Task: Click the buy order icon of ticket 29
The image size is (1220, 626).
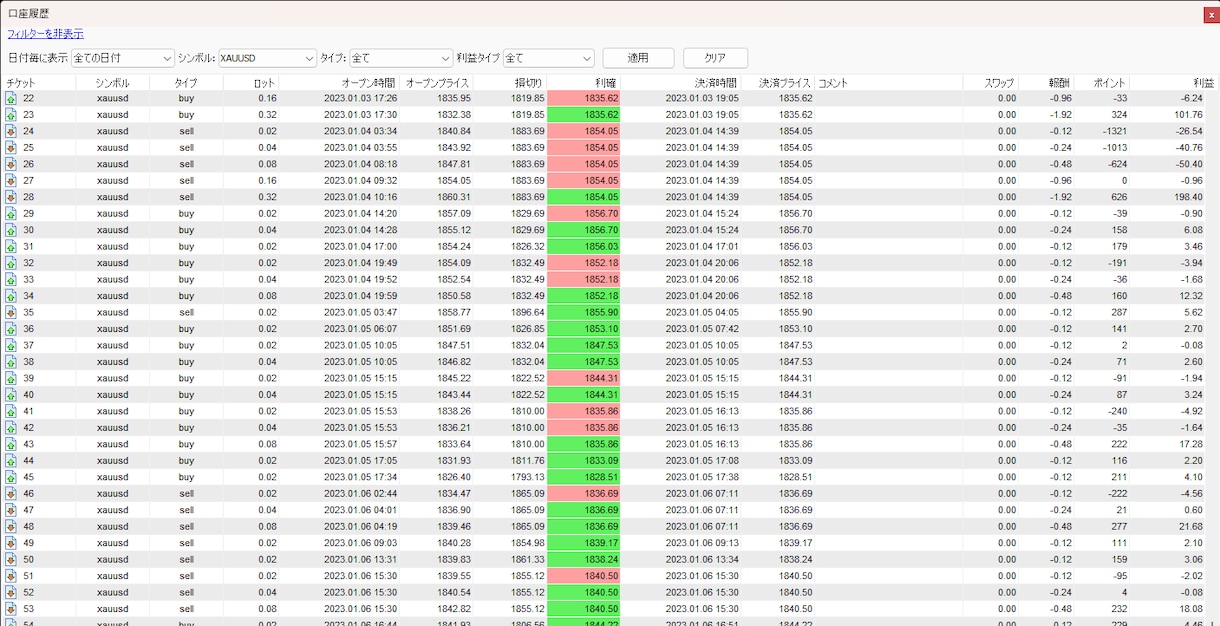Action: pyautogui.click(x=11, y=214)
